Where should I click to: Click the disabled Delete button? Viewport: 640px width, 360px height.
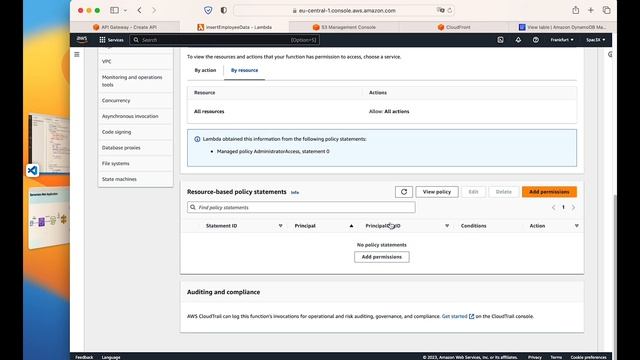(504, 192)
